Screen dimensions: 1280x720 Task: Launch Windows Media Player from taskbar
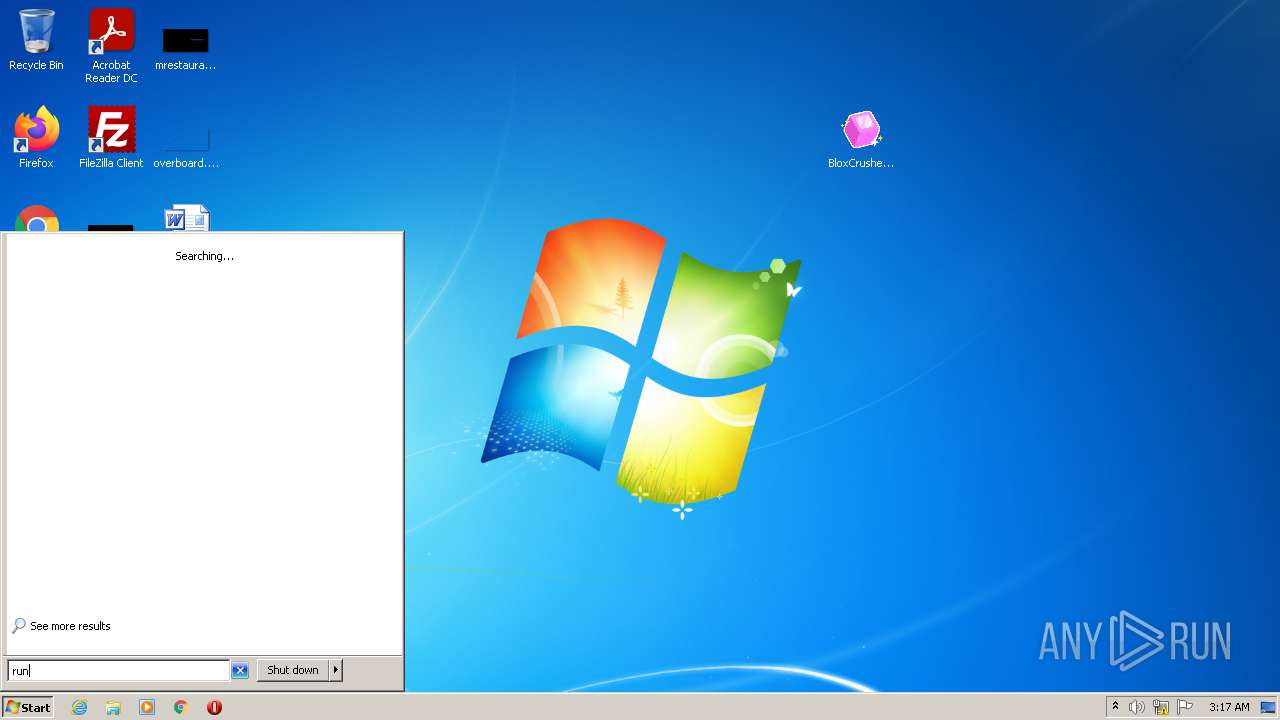[x=147, y=707]
